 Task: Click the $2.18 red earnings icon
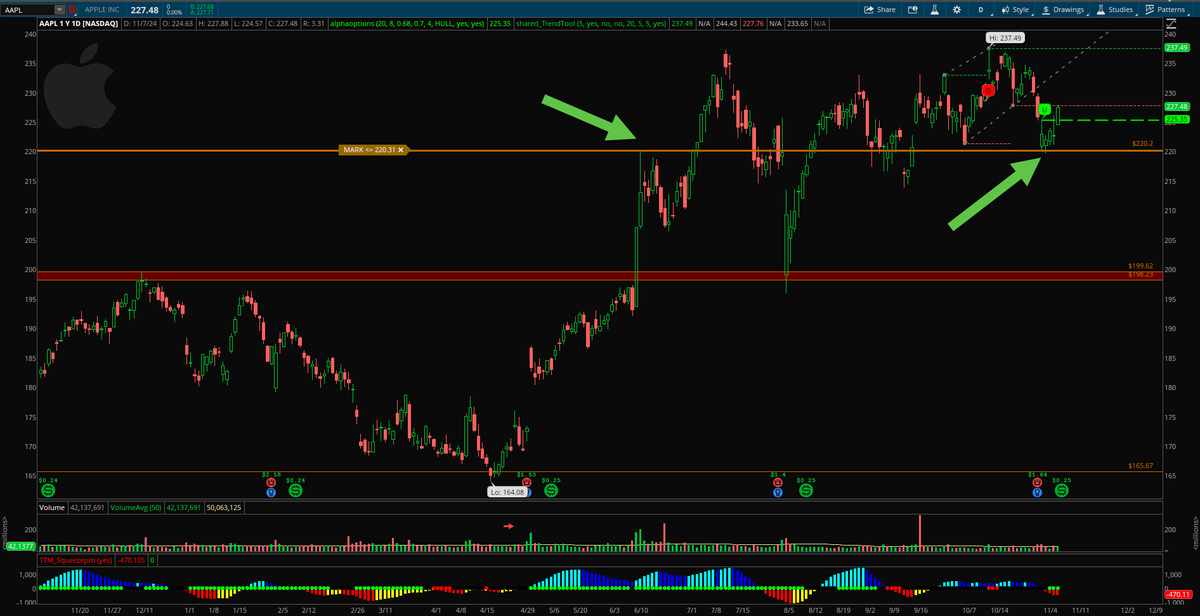[270, 482]
